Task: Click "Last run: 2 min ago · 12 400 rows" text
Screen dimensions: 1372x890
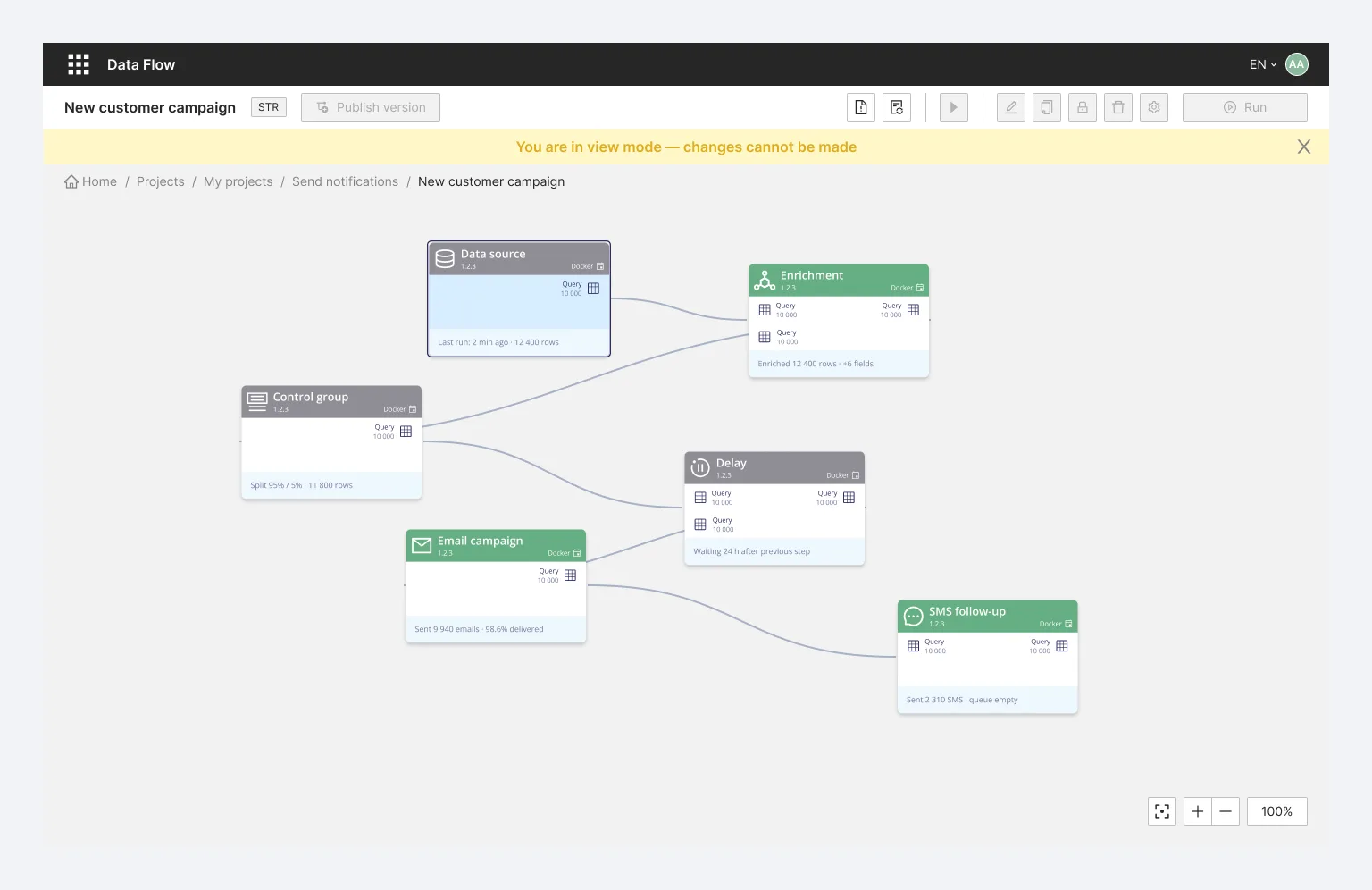Action: pos(498,342)
